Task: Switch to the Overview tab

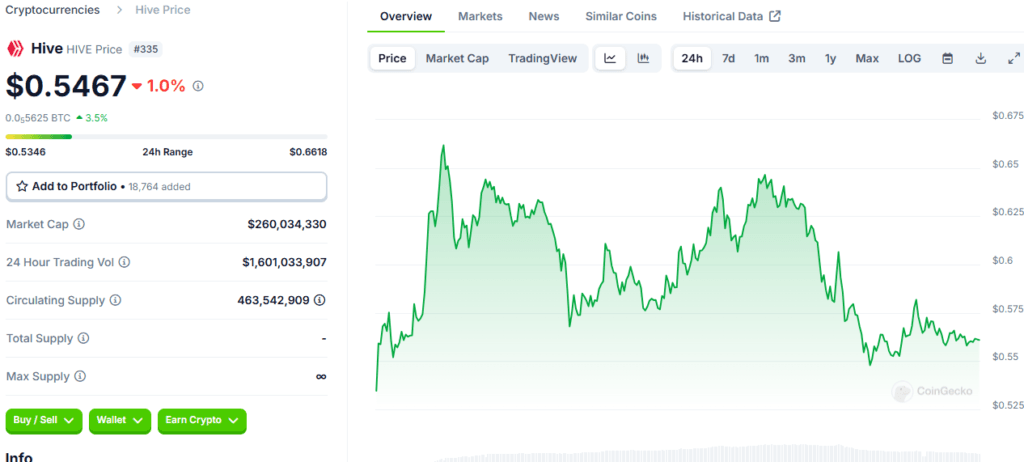Action: click(x=406, y=16)
